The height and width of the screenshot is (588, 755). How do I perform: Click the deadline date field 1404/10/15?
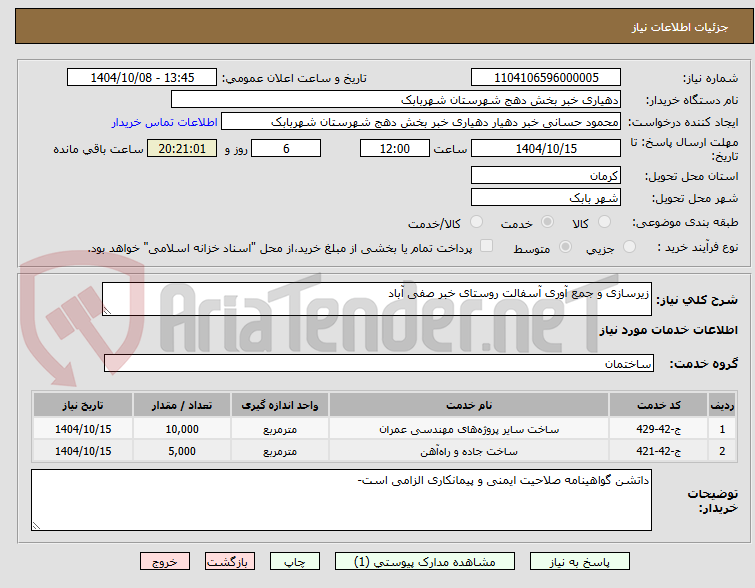click(546, 148)
